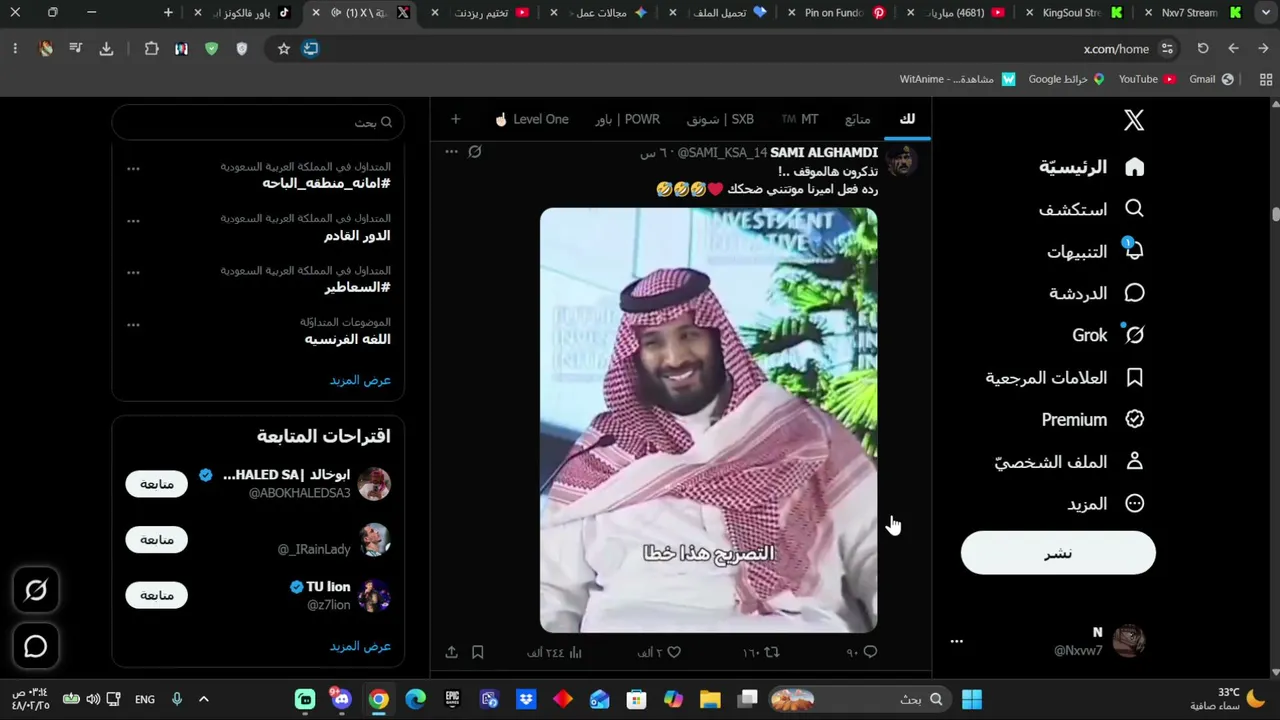This screenshot has height=720, width=1280.
Task: Open account menu dots beside @Nxvw7
Action: point(957,641)
